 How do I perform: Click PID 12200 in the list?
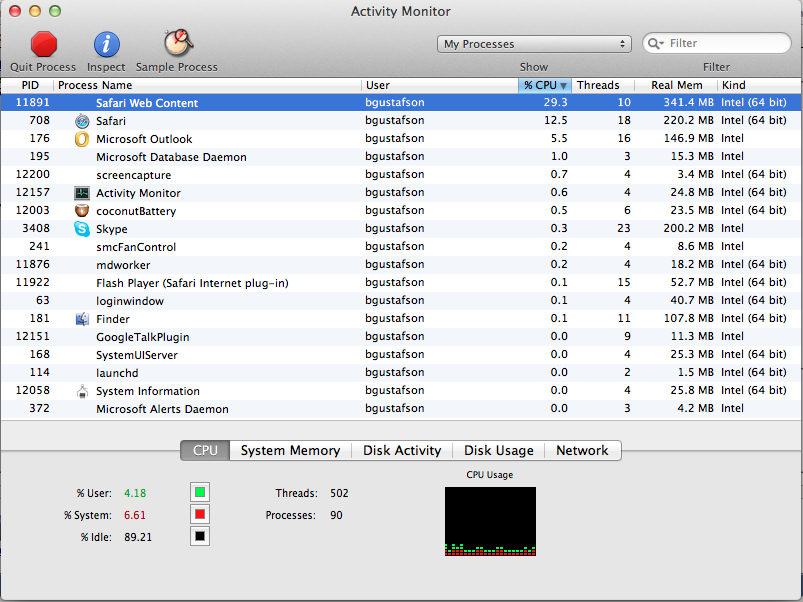click(x=33, y=174)
